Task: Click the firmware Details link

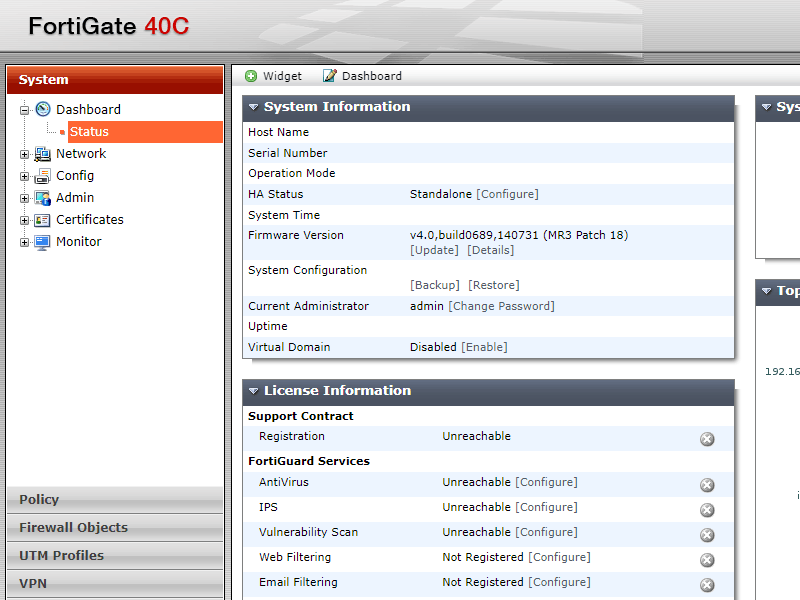Action: (x=491, y=251)
